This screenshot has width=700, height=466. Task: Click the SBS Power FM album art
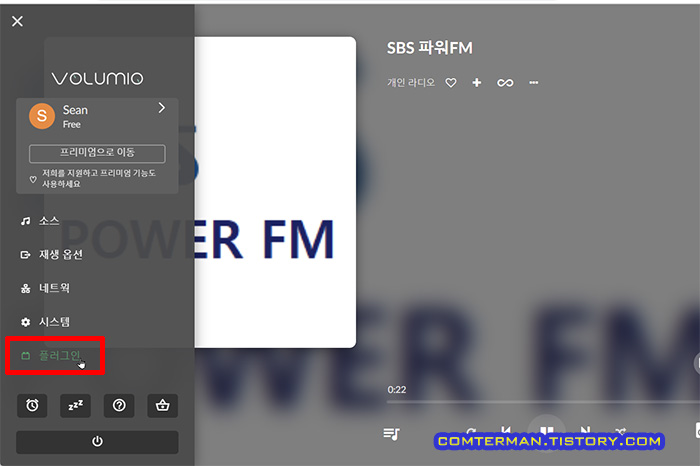point(275,192)
